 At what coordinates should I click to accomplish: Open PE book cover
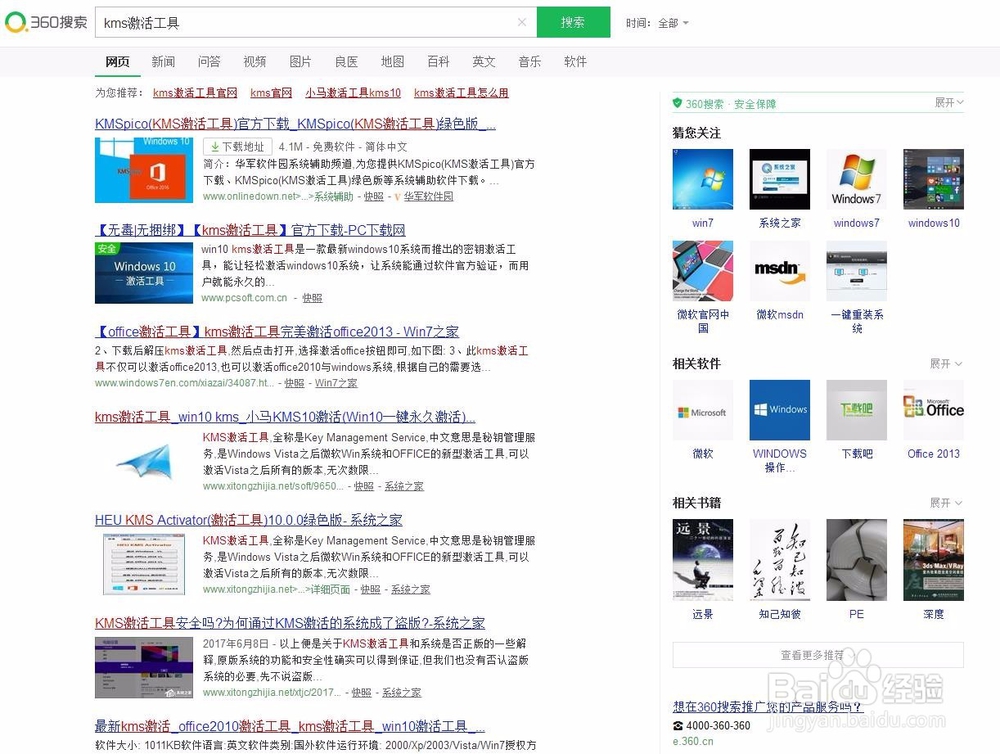click(857, 559)
